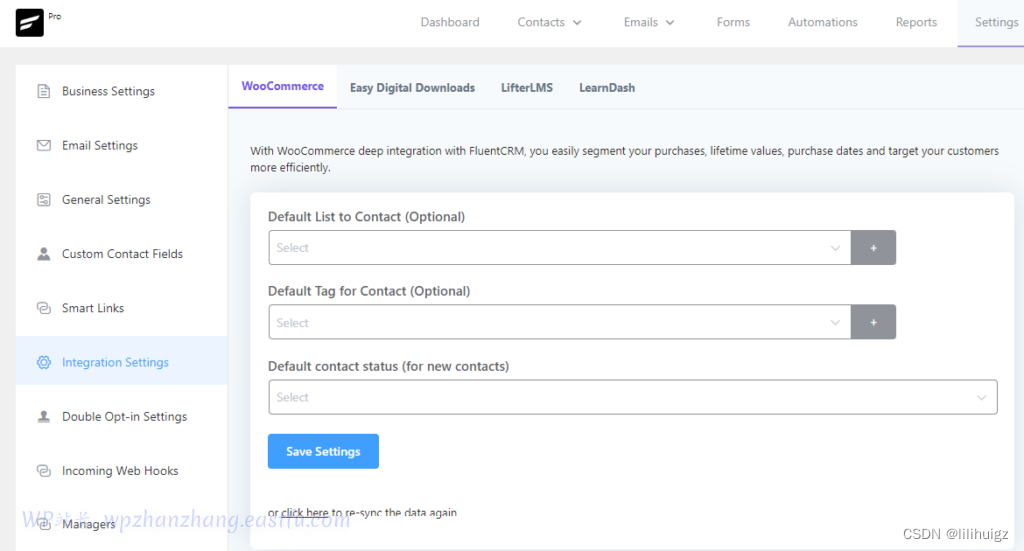
Task: Open the Default List to Contact dropdown
Action: (560, 248)
